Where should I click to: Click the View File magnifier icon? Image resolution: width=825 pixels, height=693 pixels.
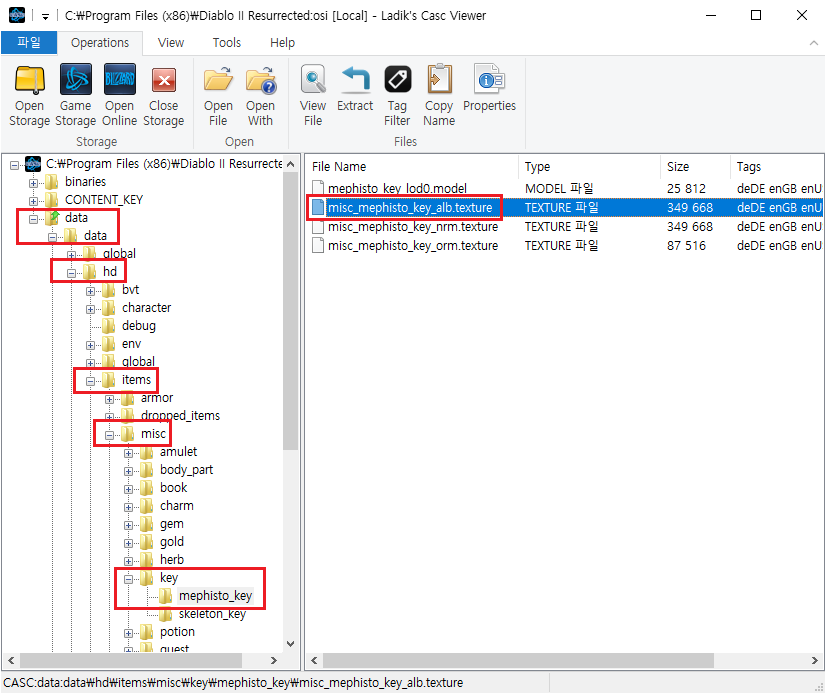click(313, 79)
